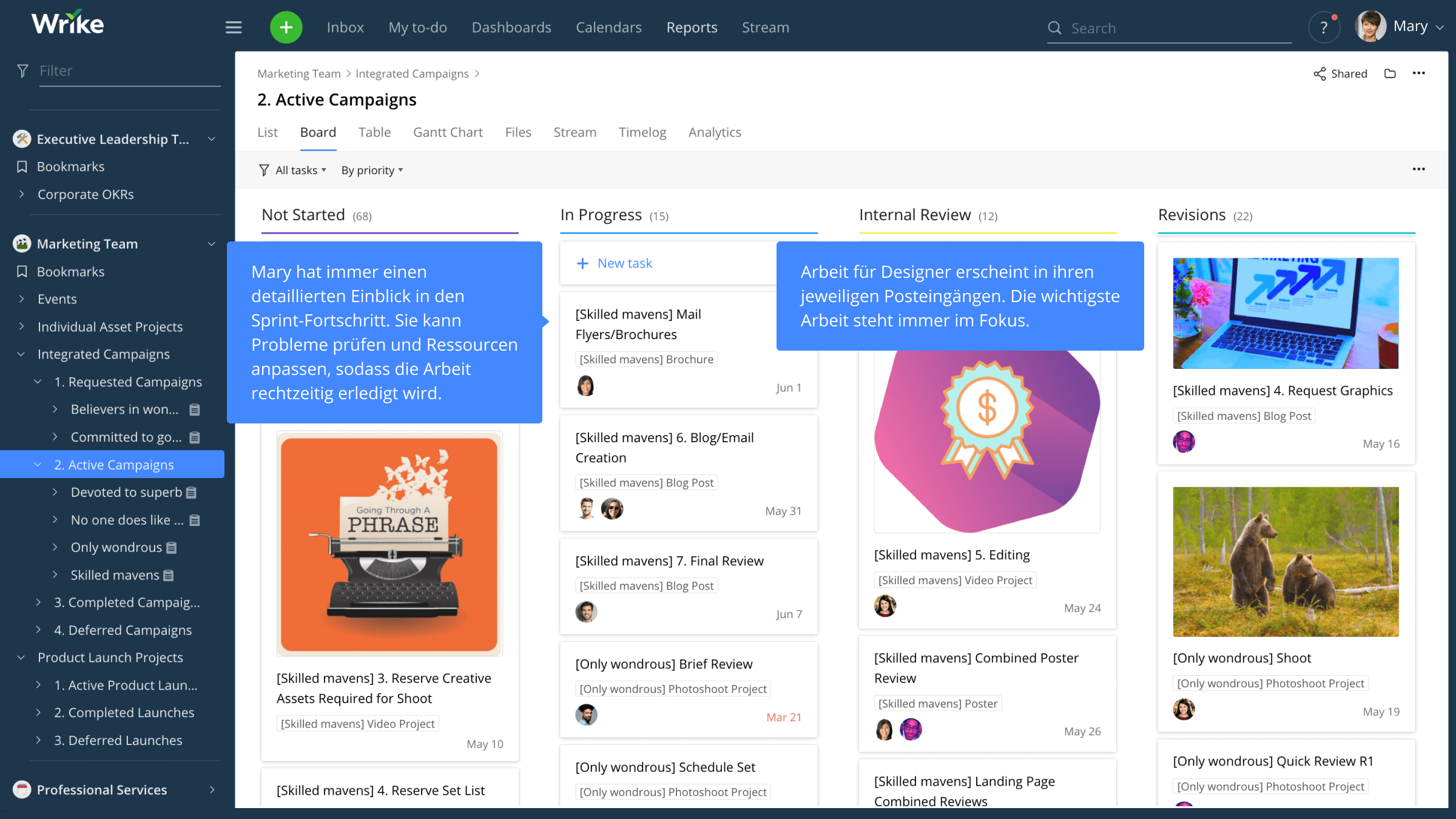Viewport: 1456px width, 819px height.
Task: Click the Marketing Team breadcrumb link
Action: click(x=299, y=73)
